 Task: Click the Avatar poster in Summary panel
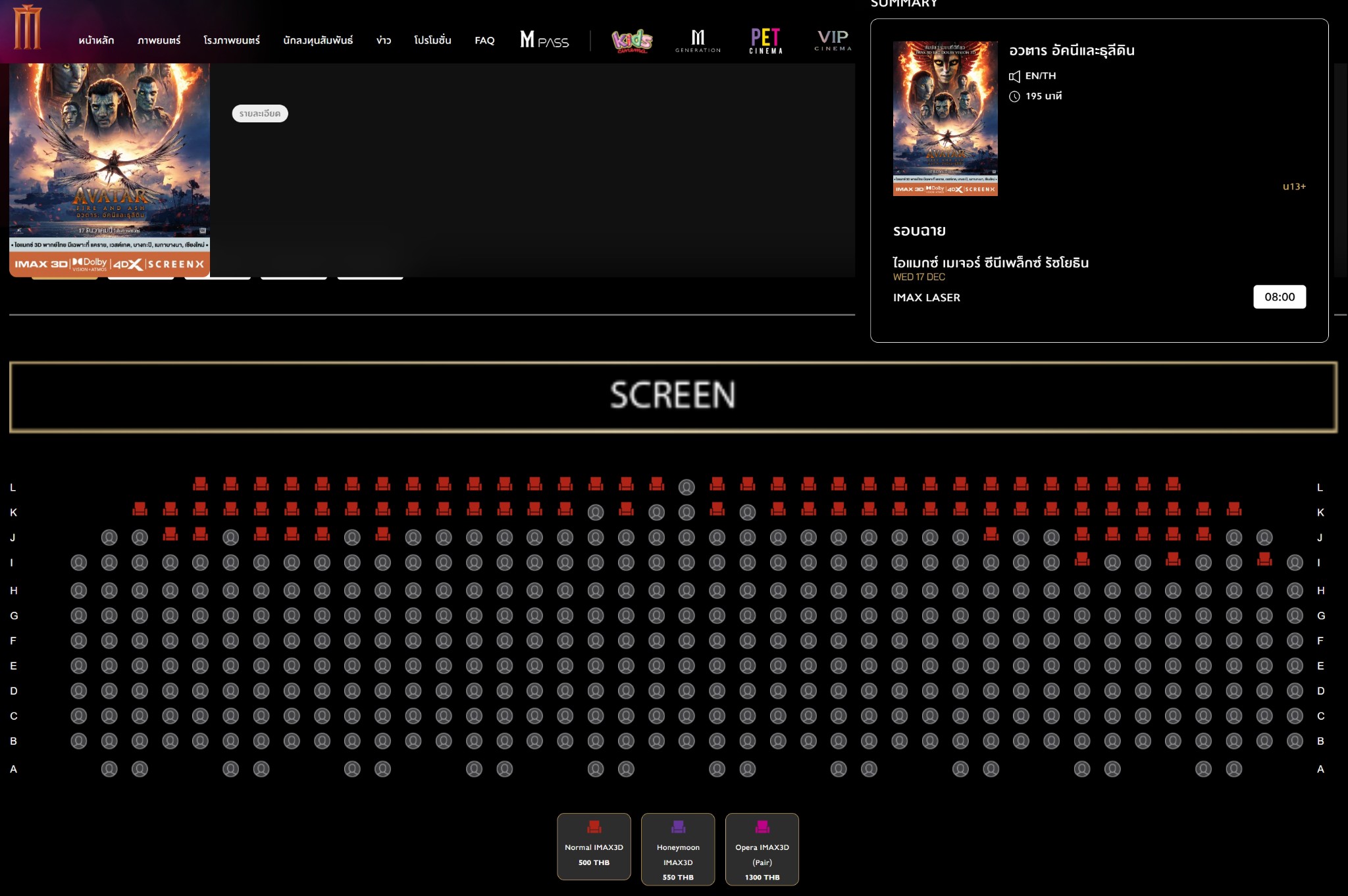click(945, 118)
